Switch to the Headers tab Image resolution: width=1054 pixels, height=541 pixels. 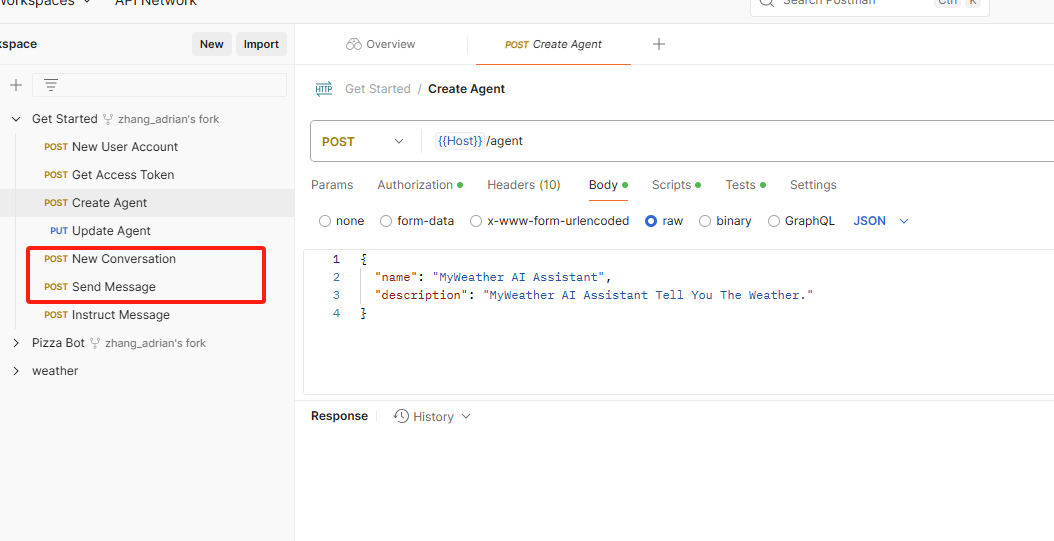[x=524, y=185]
